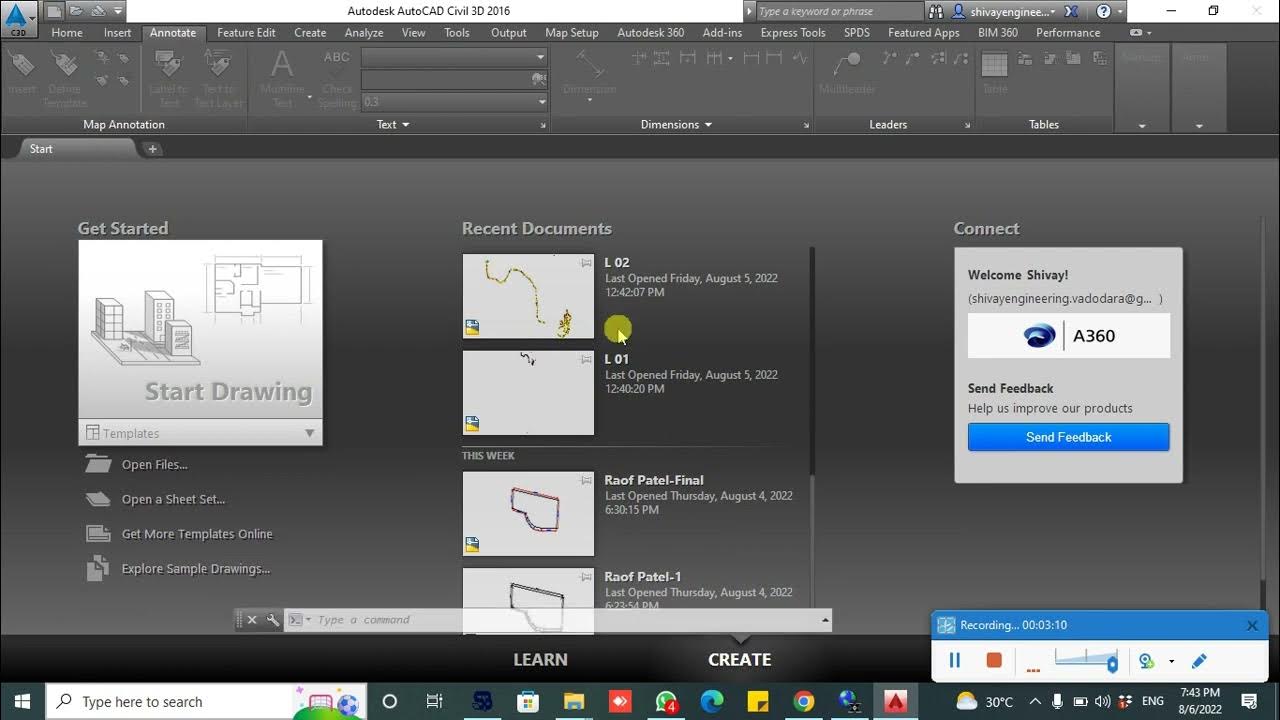1280x720 pixels.
Task: Open the Sticky Notes taskbar icon
Action: [758, 701]
